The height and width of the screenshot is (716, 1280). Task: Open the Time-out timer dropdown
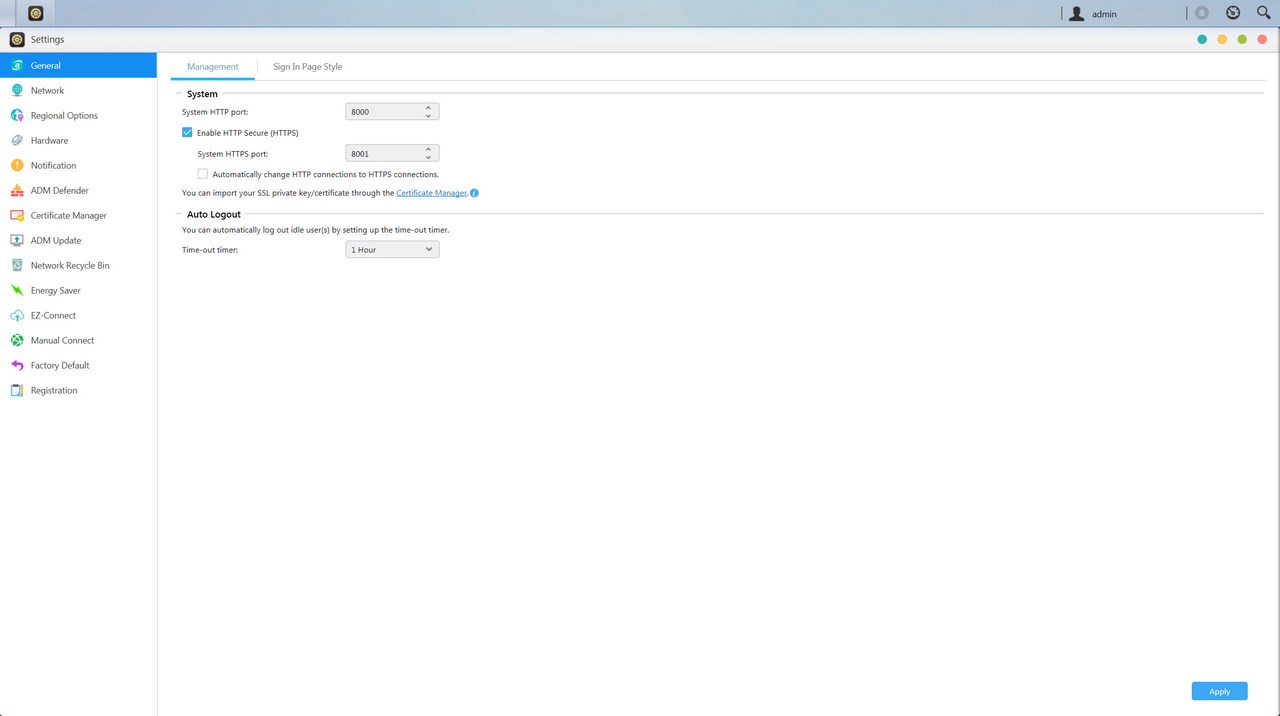point(392,249)
